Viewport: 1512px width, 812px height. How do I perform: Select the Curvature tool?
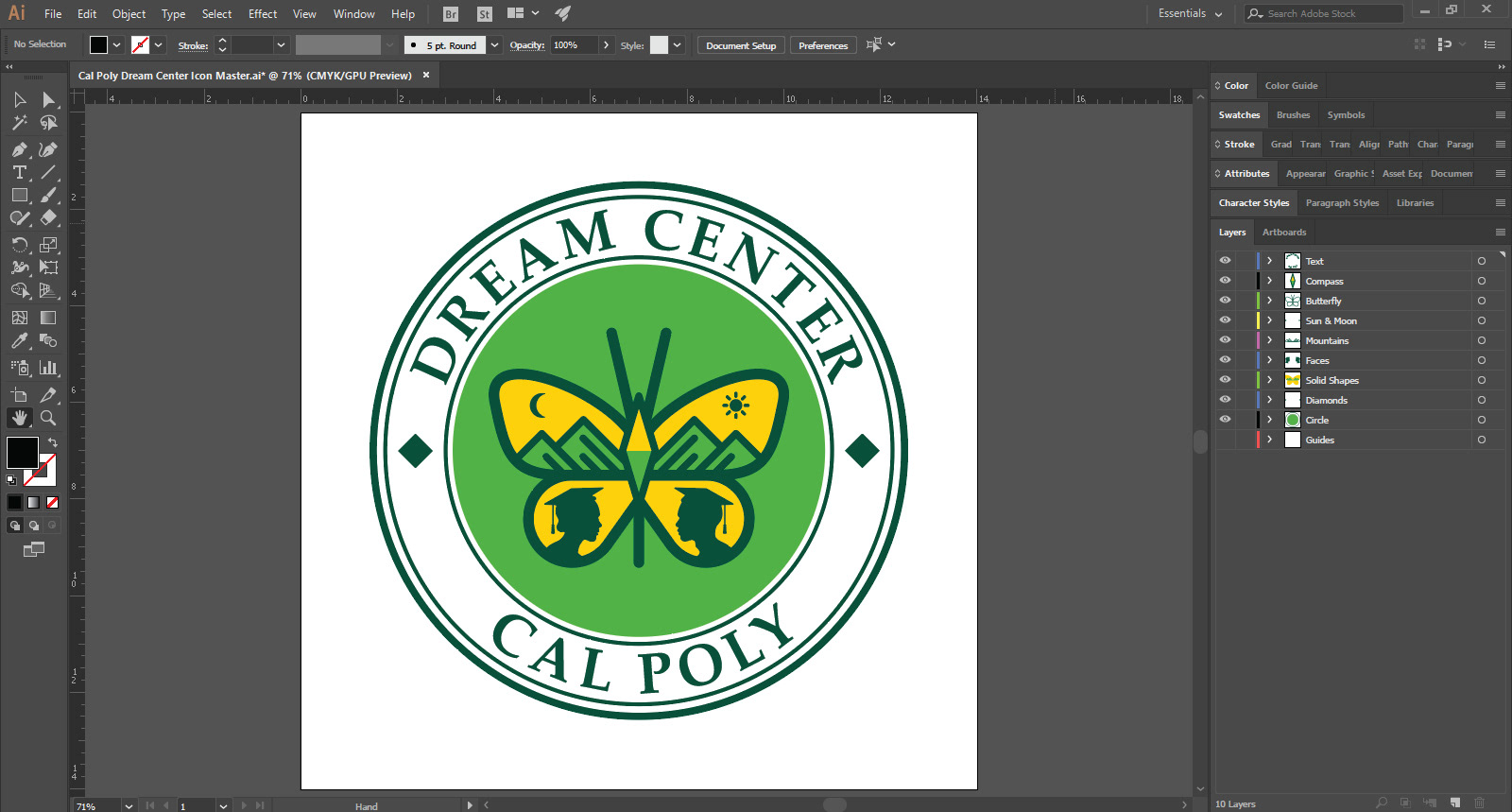pyautogui.click(x=48, y=149)
